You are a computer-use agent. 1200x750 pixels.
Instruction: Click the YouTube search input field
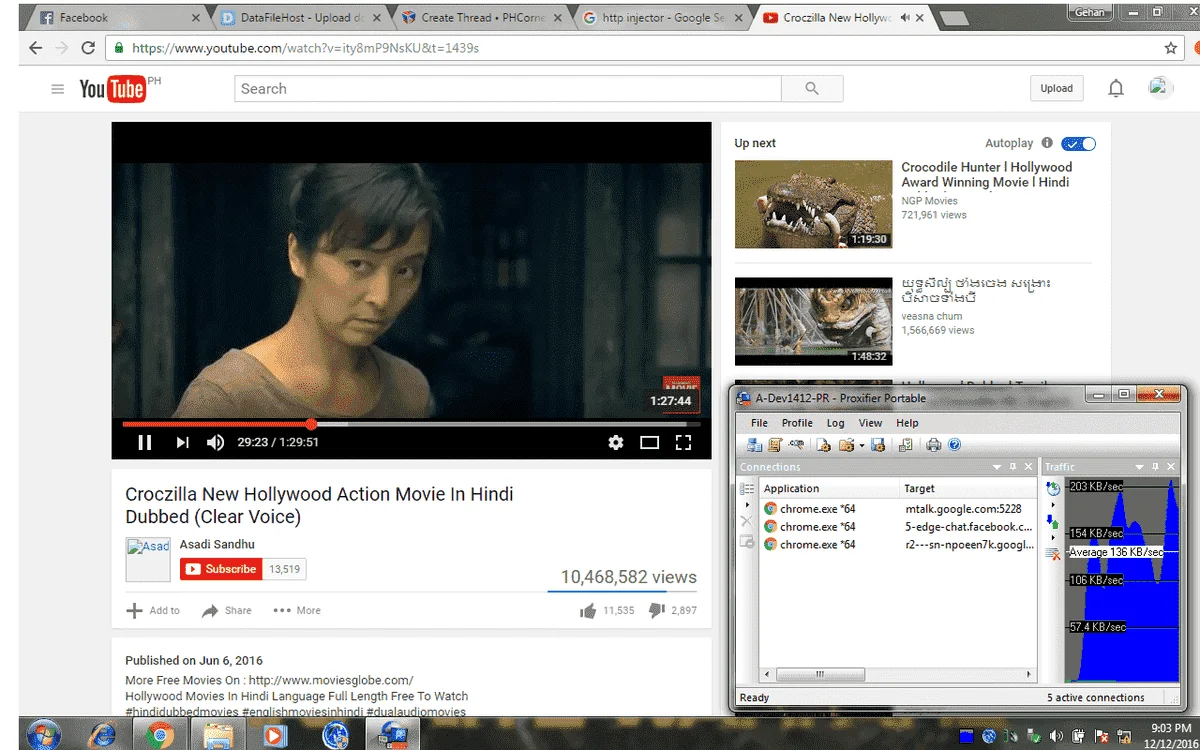pyautogui.click(x=508, y=89)
